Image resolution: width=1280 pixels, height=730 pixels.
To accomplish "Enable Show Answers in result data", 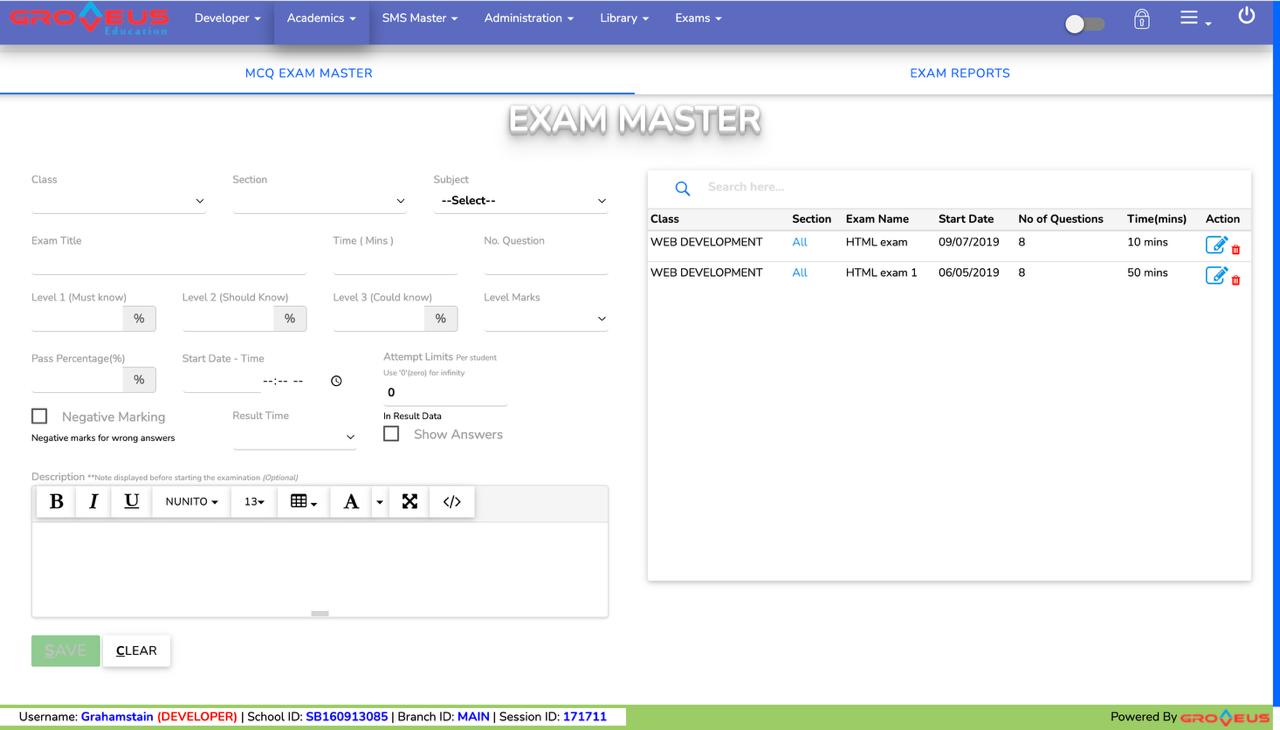I will 391,432.
